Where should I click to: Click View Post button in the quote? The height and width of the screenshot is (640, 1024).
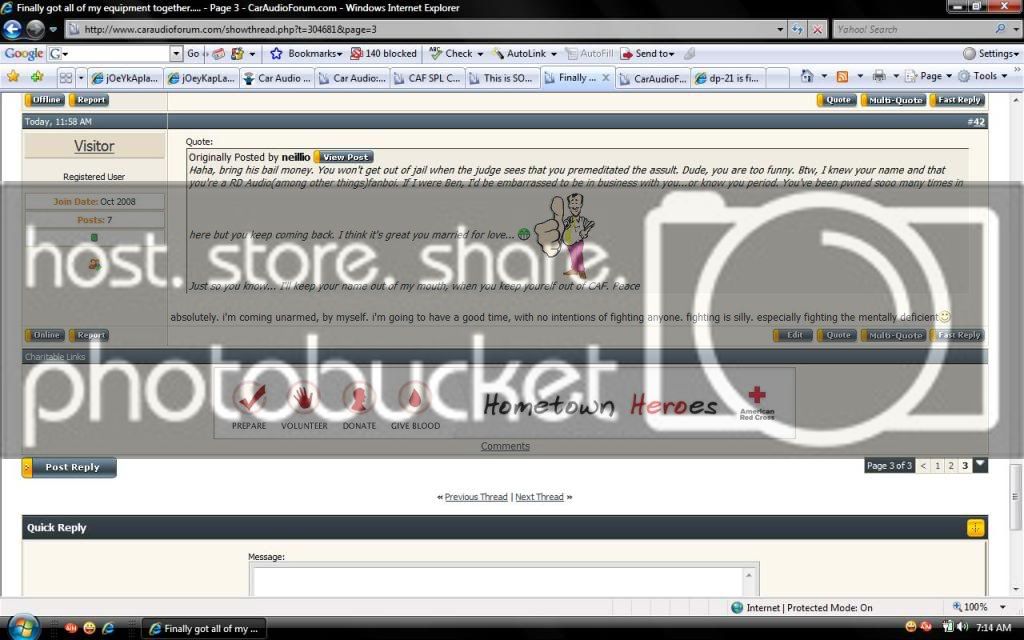[x=344, y=157]
